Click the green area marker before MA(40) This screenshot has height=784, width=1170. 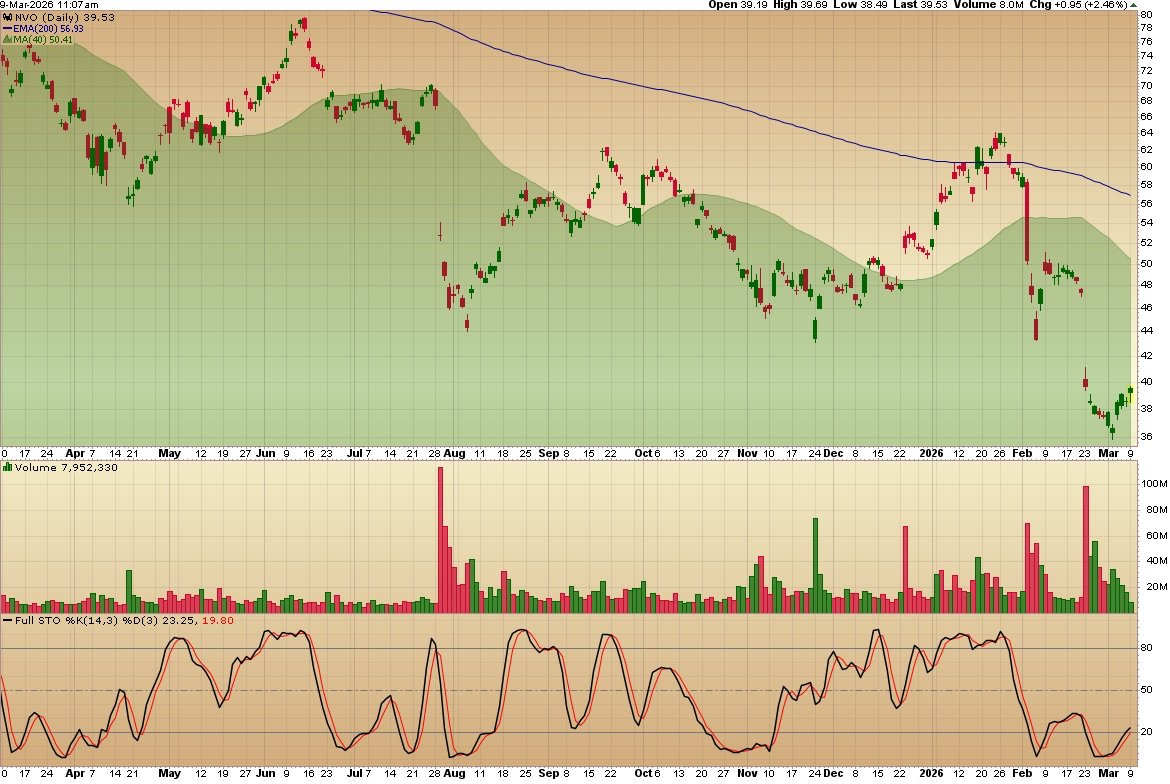[x=7, y=40]
